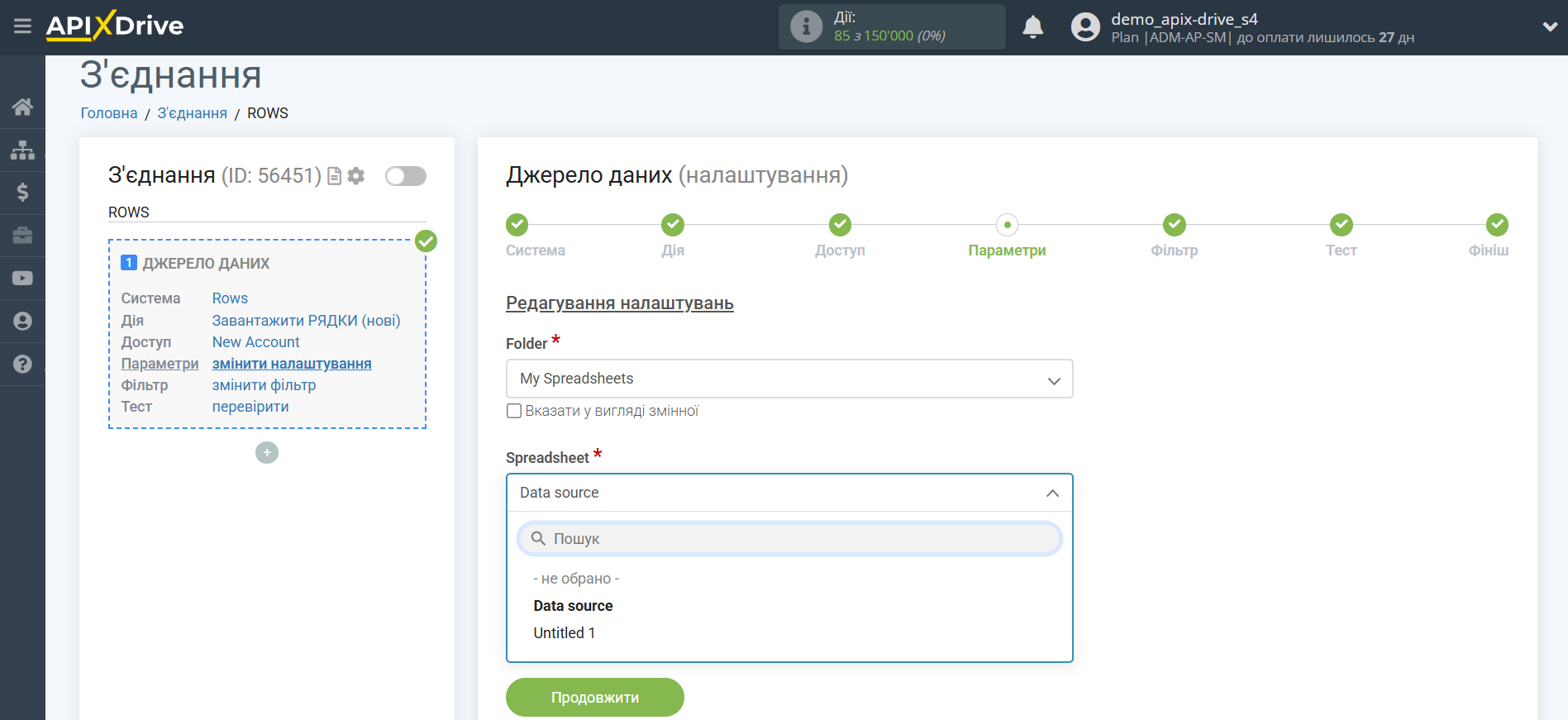The width and height of the screenshot is (1568, 720).
Task: Click the 'перевірити' test link
Action: 250,407
